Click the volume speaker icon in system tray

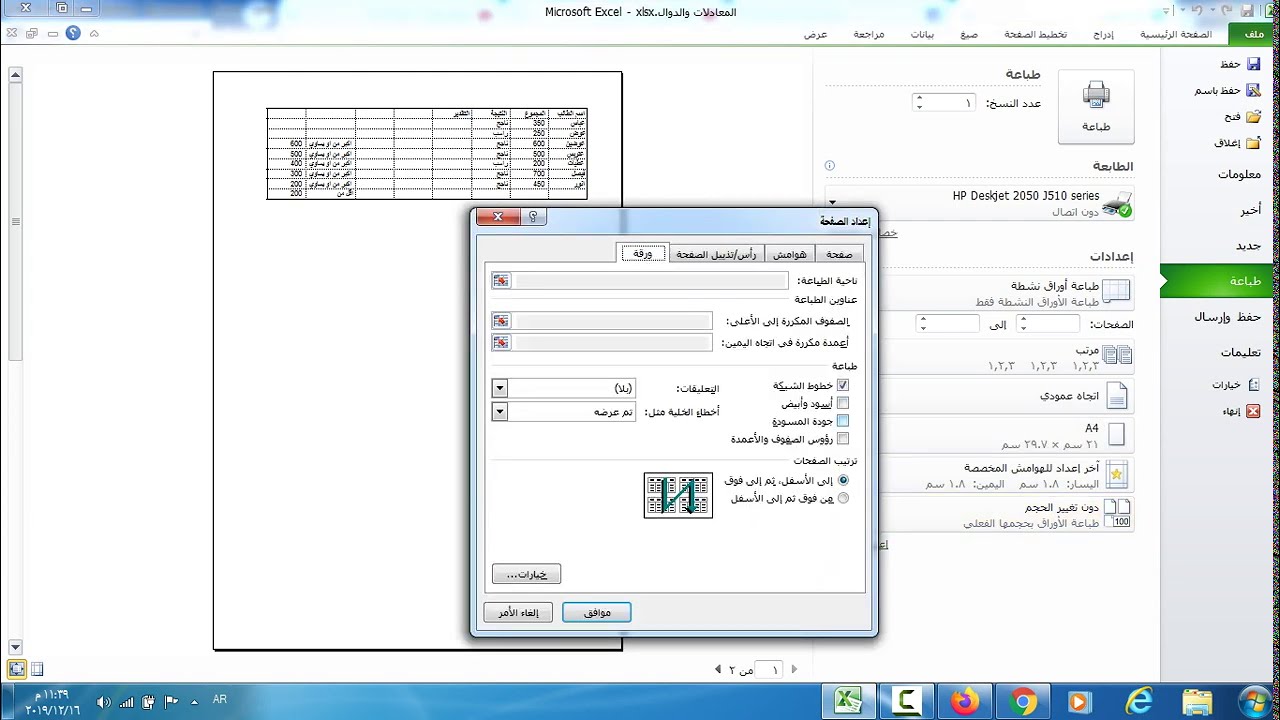(x=104, y=701)
